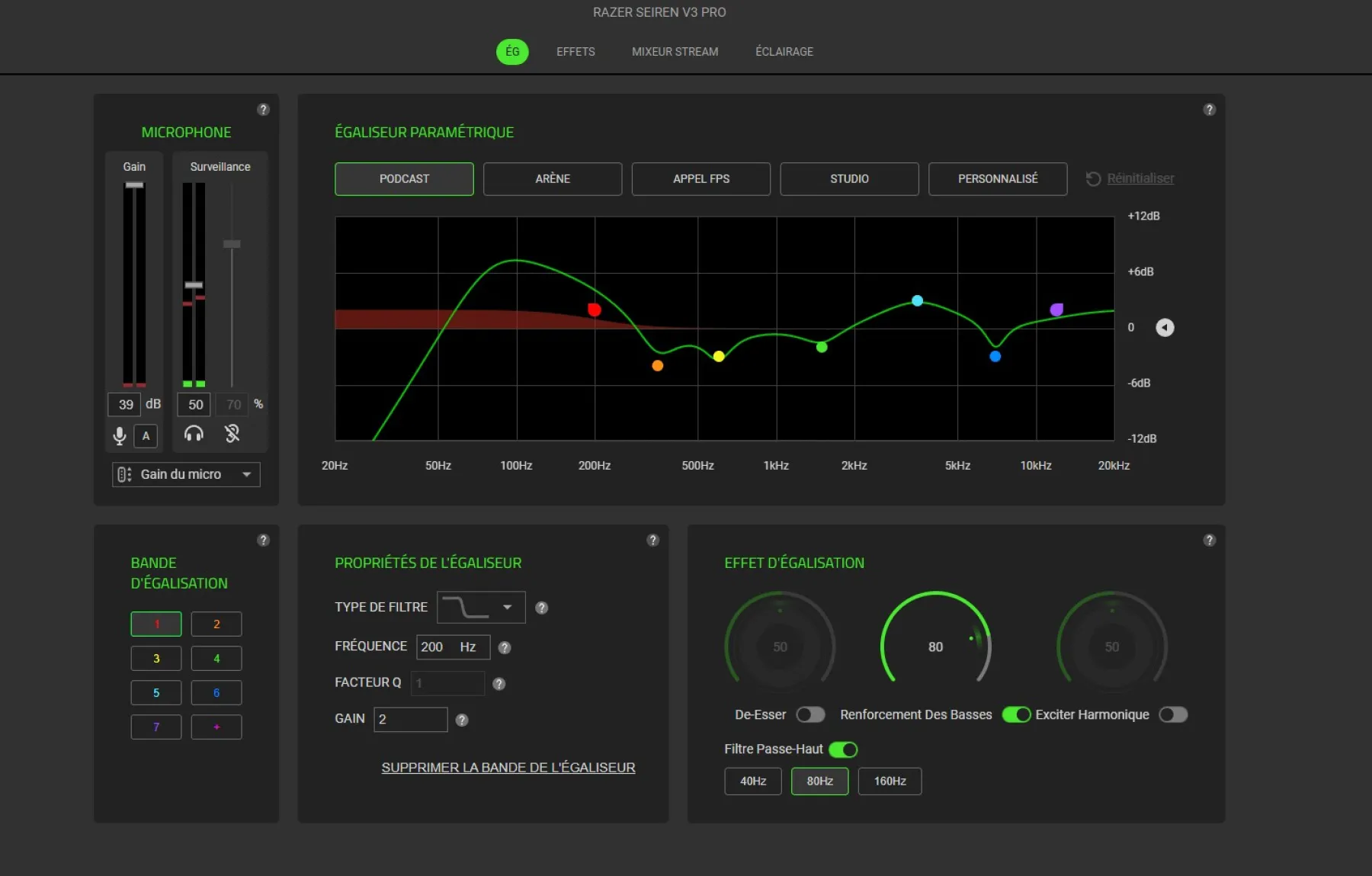Screen dimensions: 1372x876
Task: Open the Éclairage tab
Action: pos(784,52)
